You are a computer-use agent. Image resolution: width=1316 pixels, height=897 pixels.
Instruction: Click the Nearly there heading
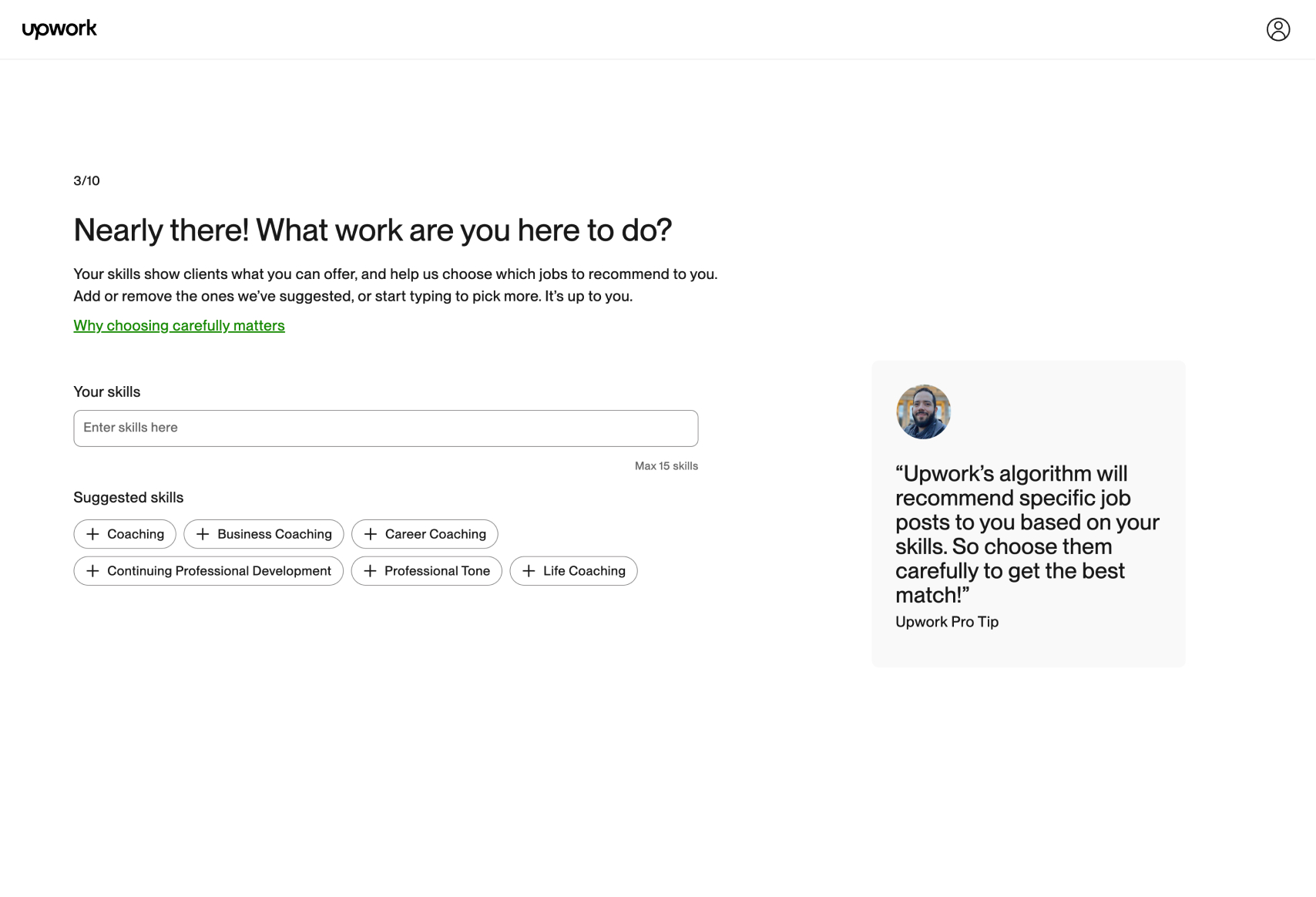pos(372,230)
